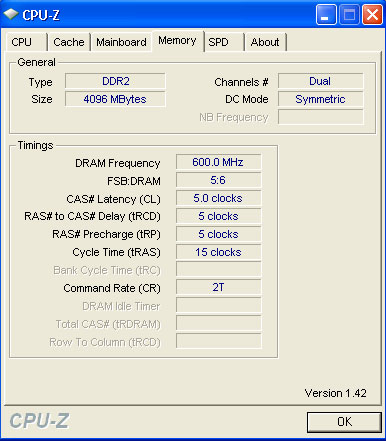This screenshot has height=441, width=386.
Task: Click the CPU-Z title bar icon
Action: pyautogui.click(x=11, y=14)
